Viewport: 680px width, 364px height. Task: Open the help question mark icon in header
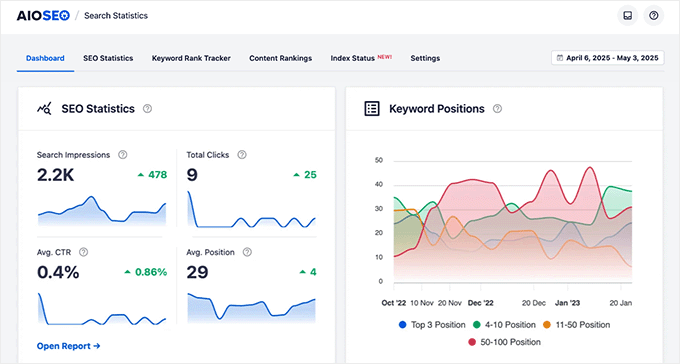point(654,16)
